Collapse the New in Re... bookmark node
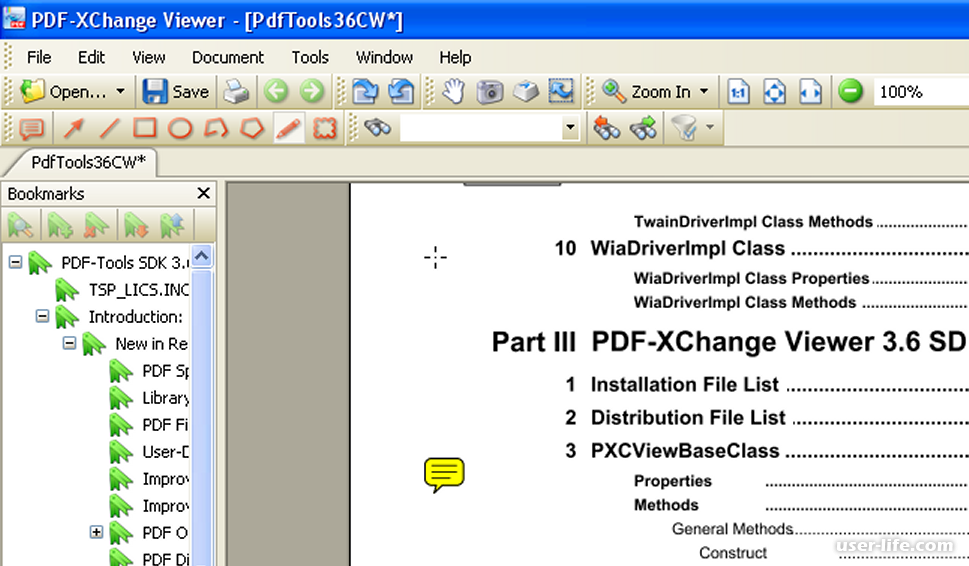Image resolution: width=969 pixels, height=566 pixels. [69, 343]
